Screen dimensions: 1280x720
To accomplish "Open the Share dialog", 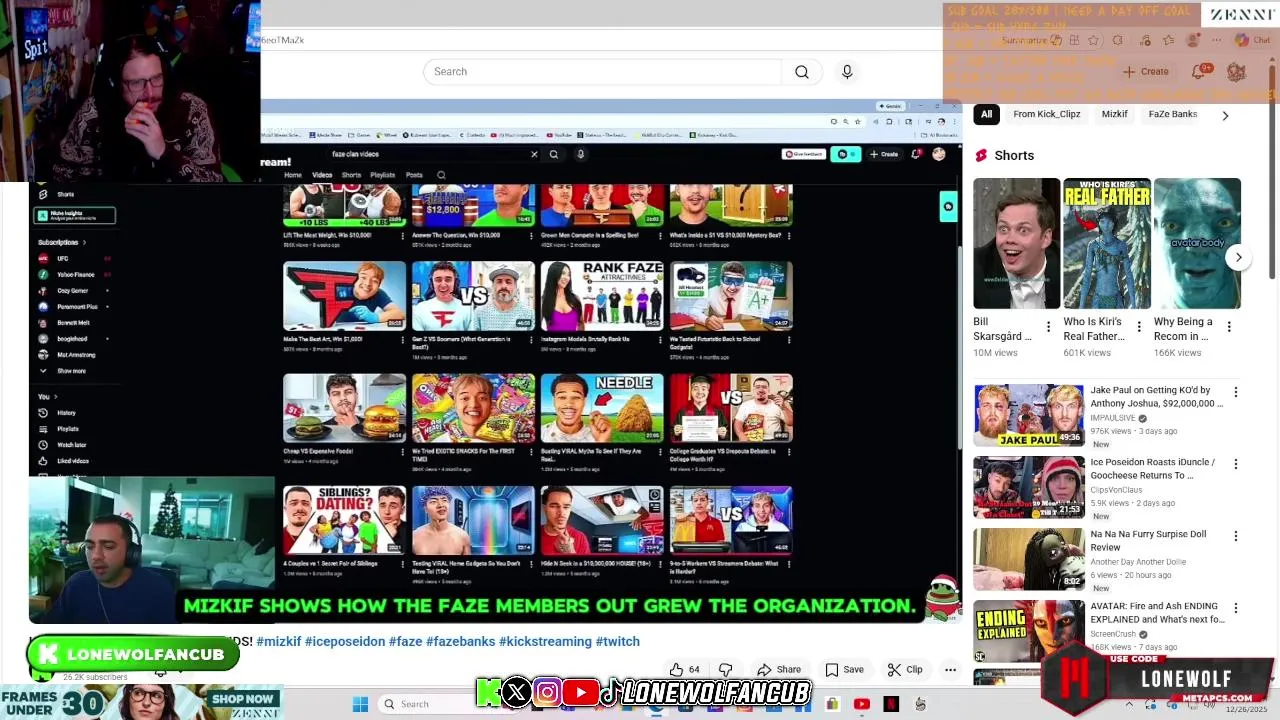I will coord(779,669).
